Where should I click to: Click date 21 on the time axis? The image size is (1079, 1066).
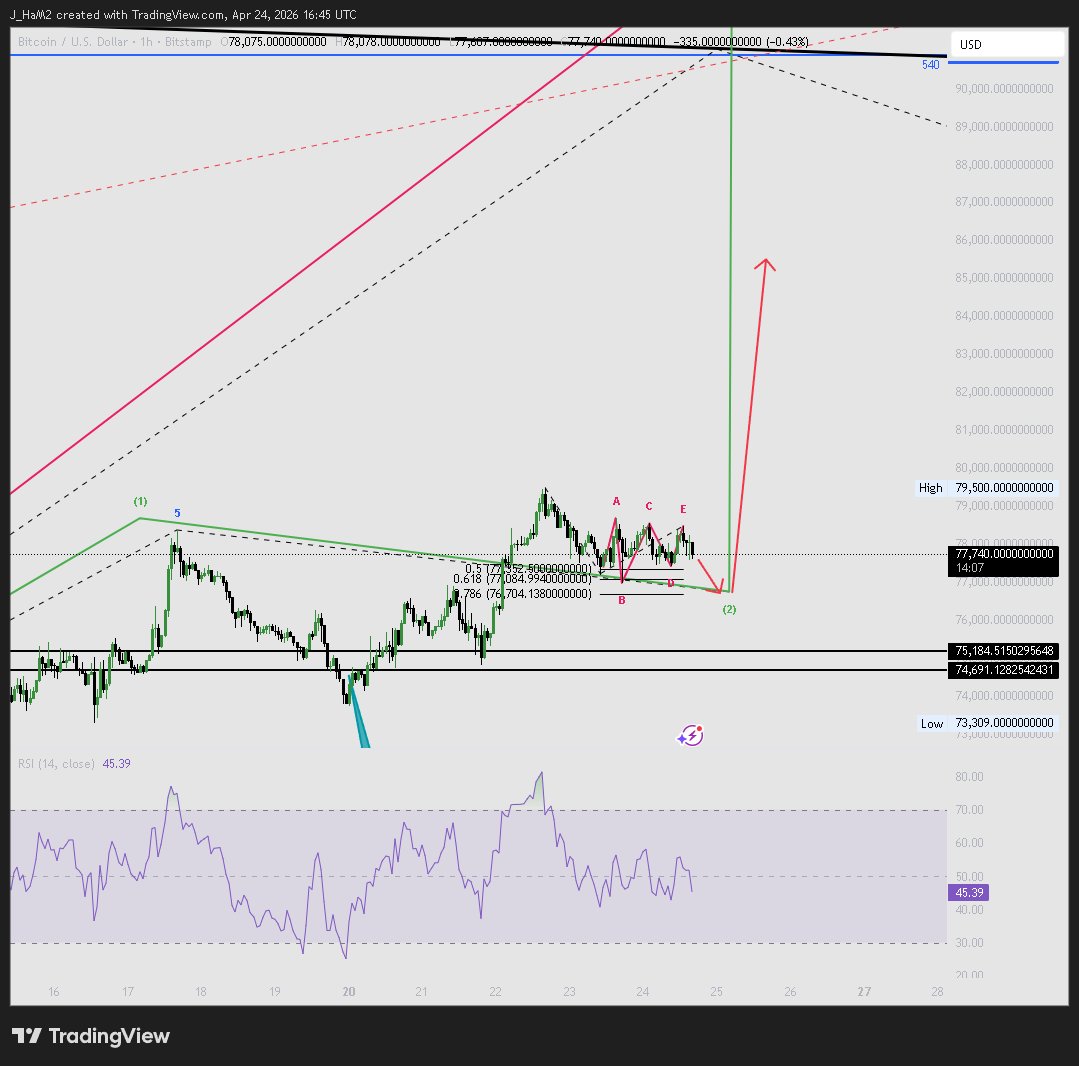coord(421,992)
